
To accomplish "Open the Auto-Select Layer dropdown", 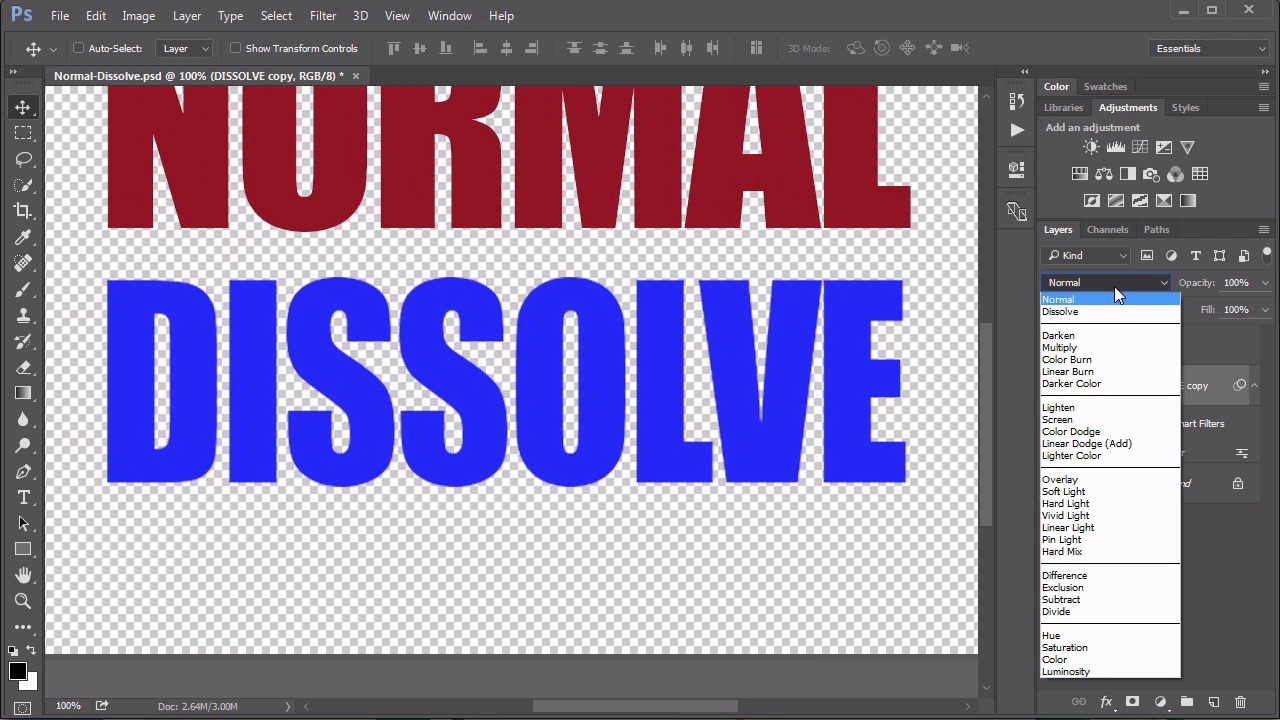I will coord(185,48).
